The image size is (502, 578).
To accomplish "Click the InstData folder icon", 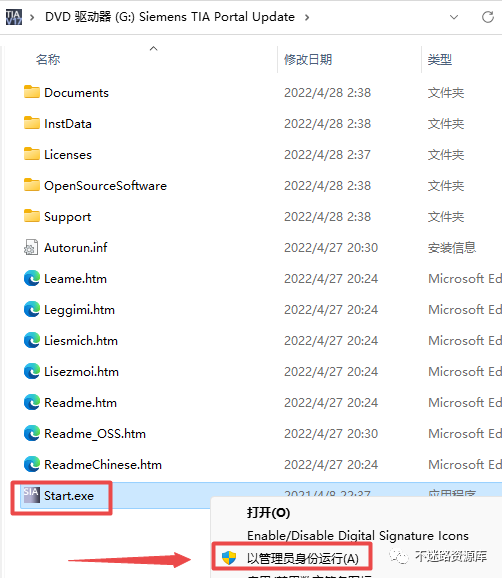I will tap(32, 123).
